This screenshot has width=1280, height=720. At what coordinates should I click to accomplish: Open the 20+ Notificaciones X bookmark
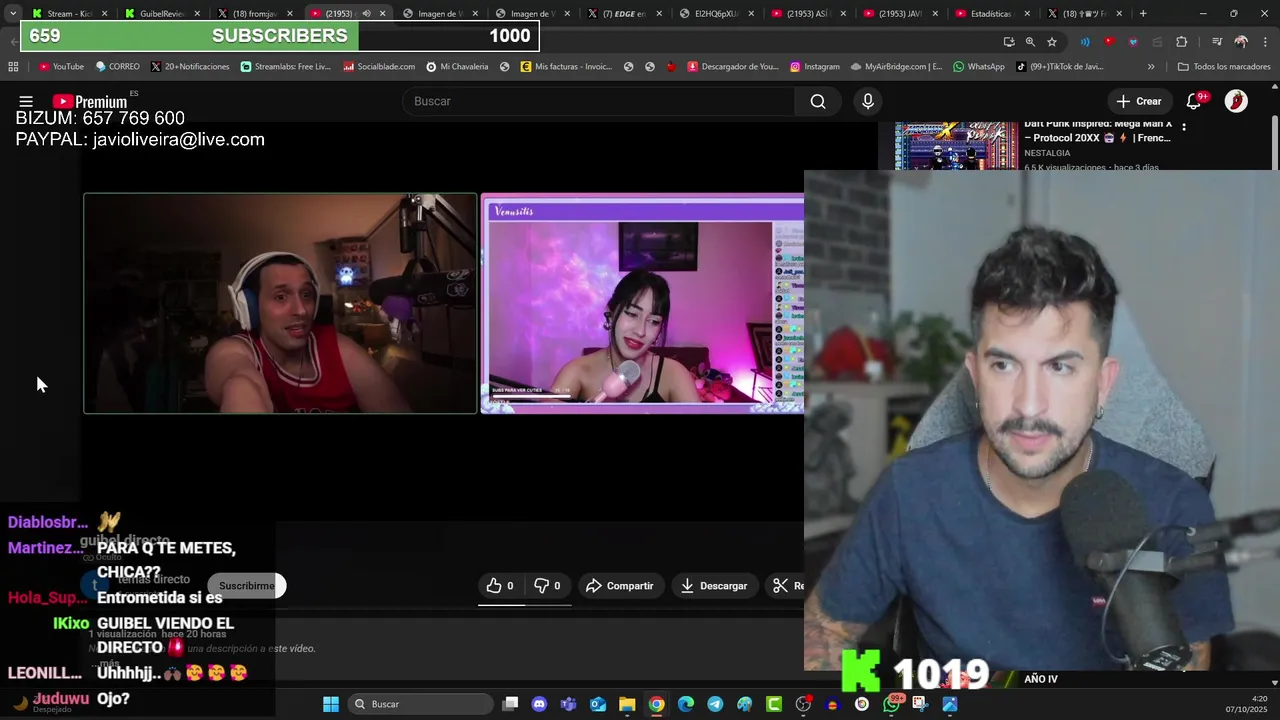pos(189,67)
